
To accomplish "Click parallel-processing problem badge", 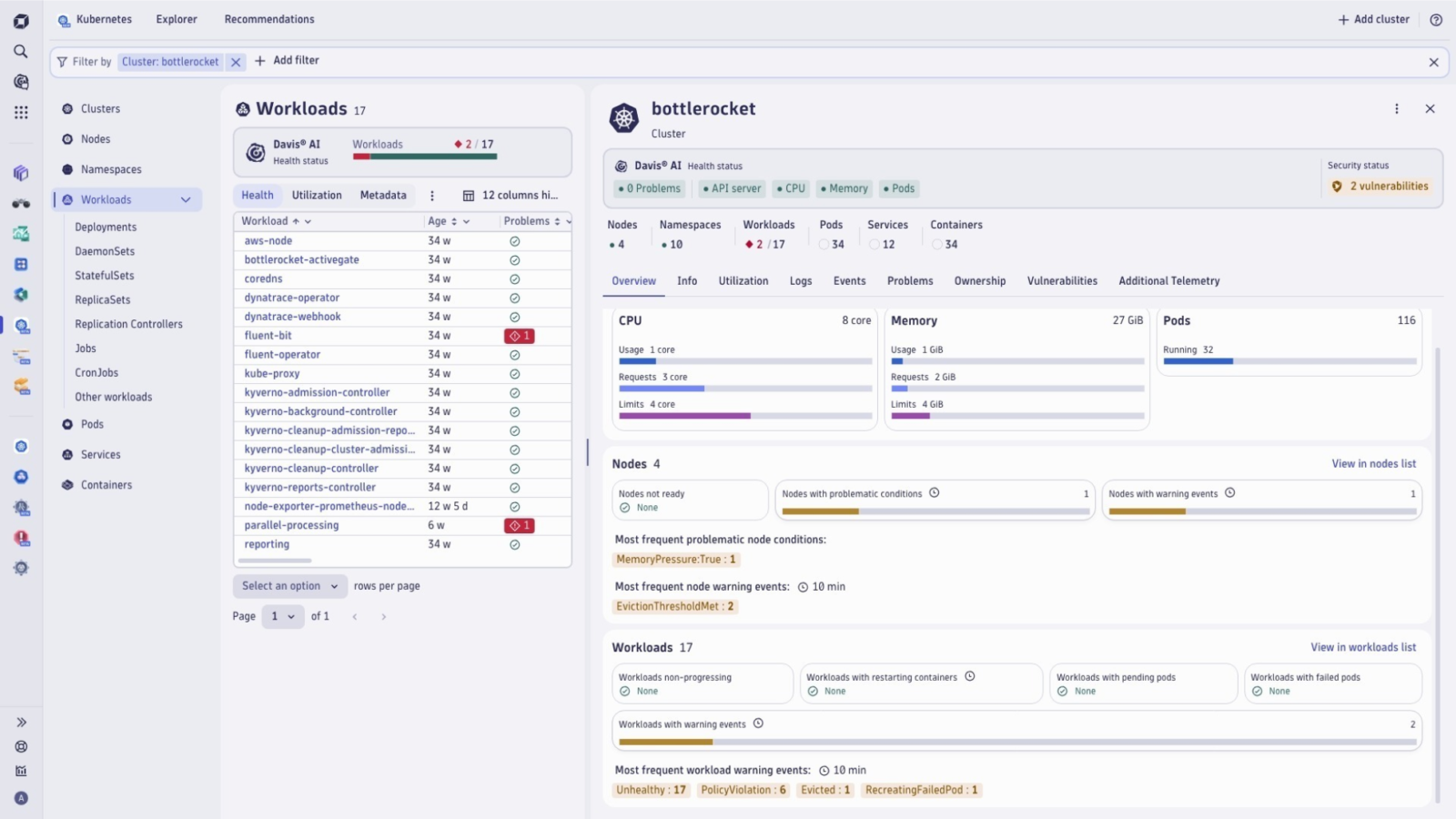I will tap(520, 526).
